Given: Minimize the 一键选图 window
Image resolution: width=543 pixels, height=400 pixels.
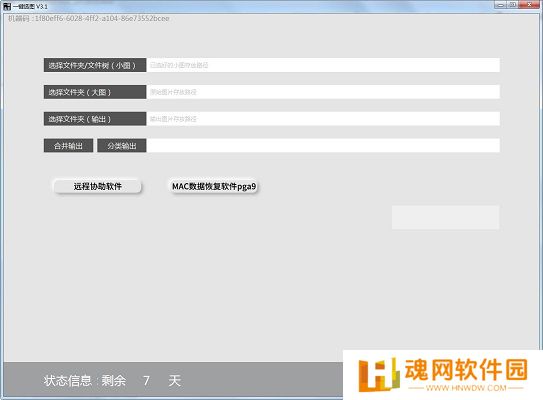Looking at the screenshot, I should pos(500,5).
